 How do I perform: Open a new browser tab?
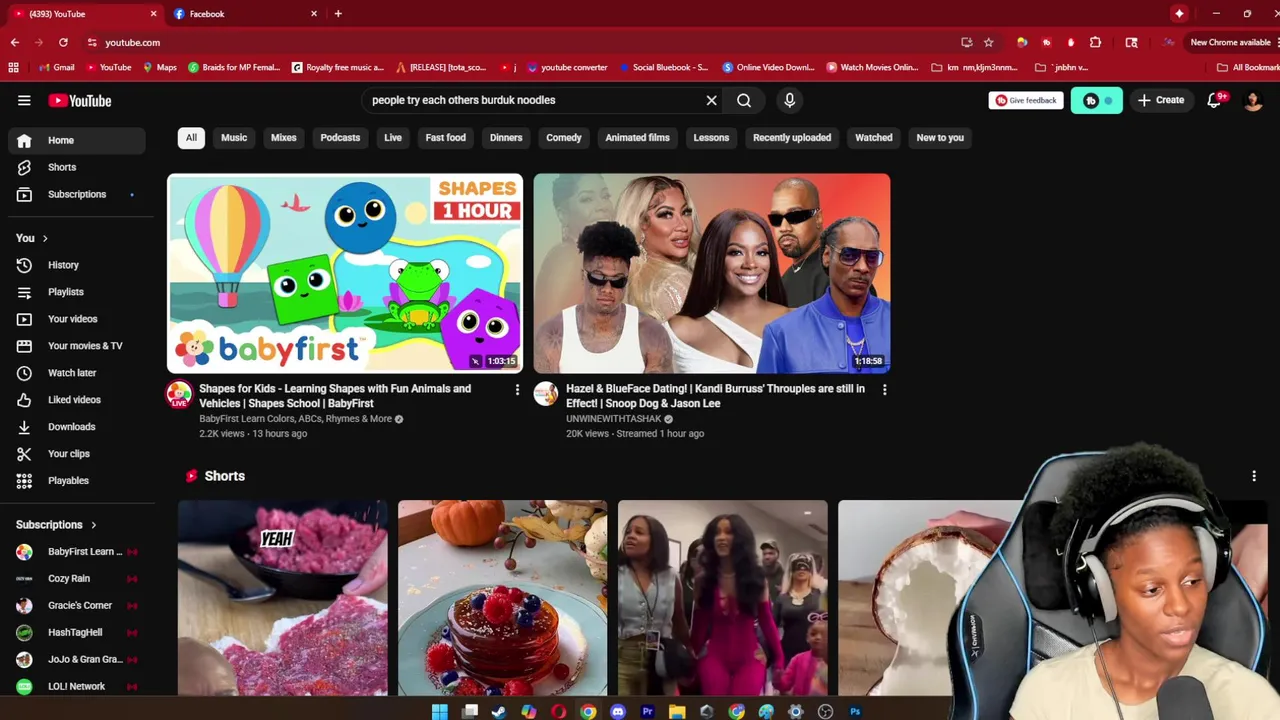point(338,13)
